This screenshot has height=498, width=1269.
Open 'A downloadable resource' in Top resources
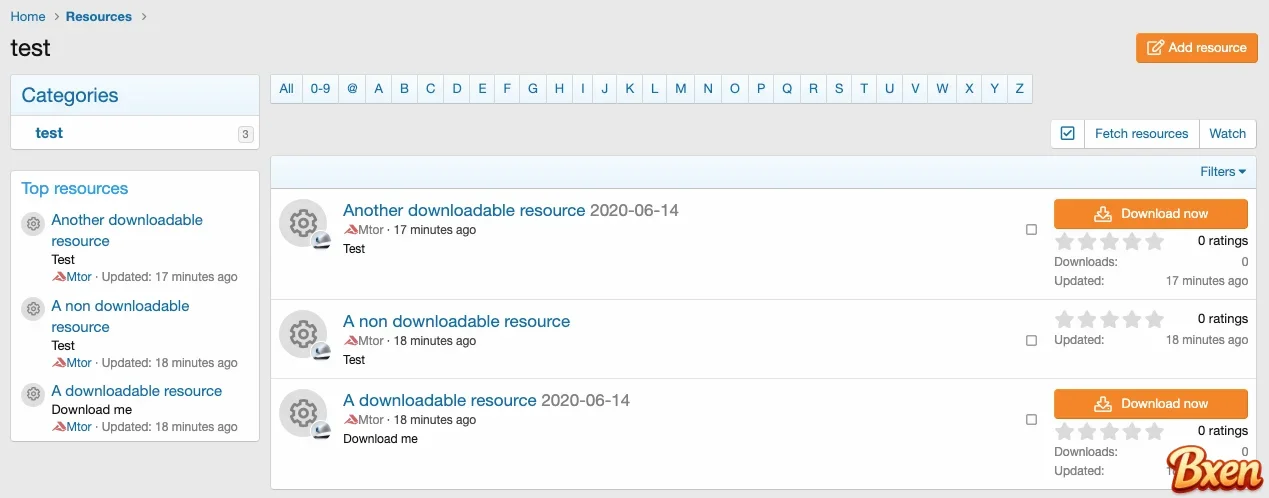click(x=137, y=391)
